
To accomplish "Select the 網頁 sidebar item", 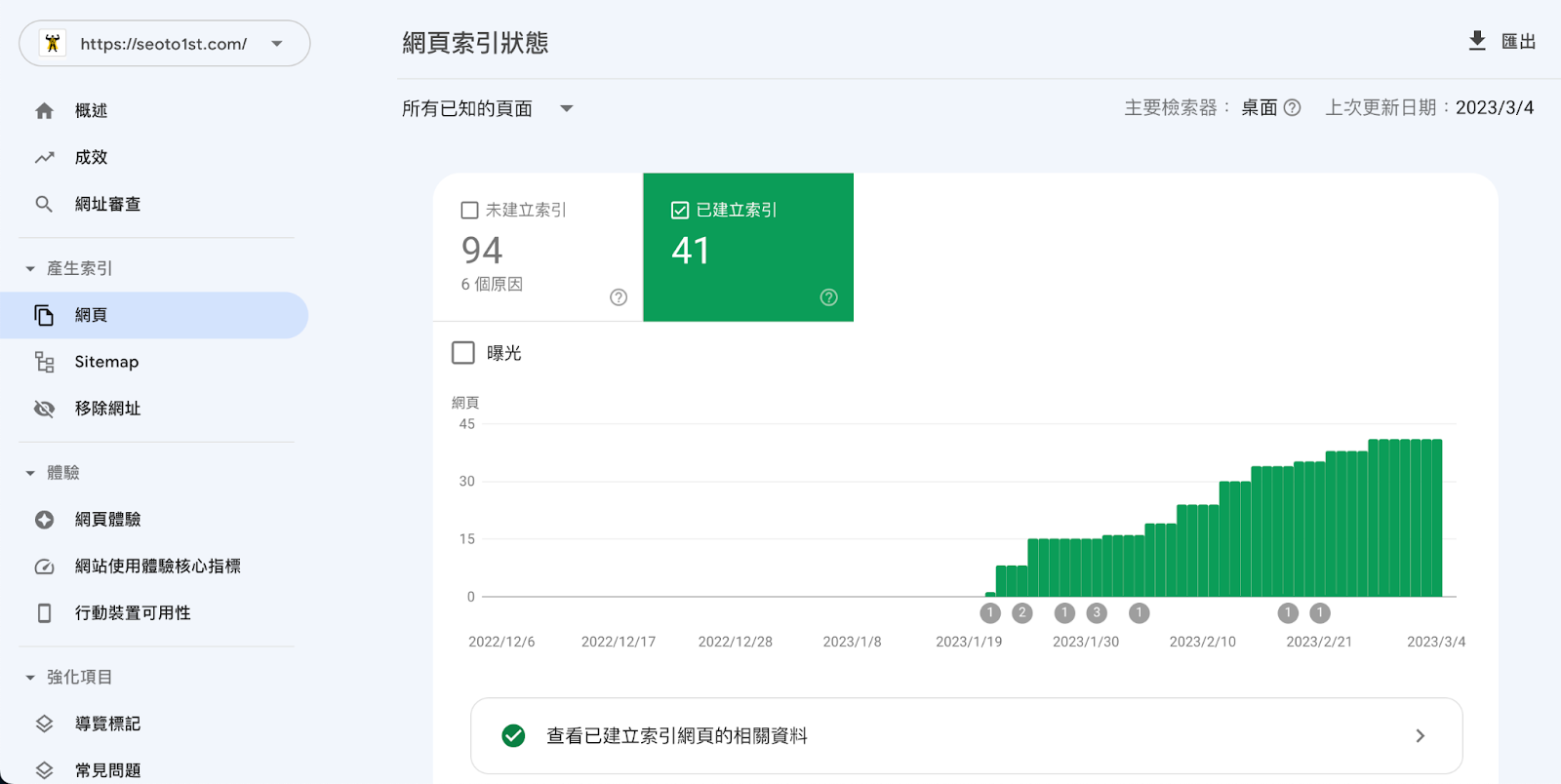I will [x=154, y=315].
